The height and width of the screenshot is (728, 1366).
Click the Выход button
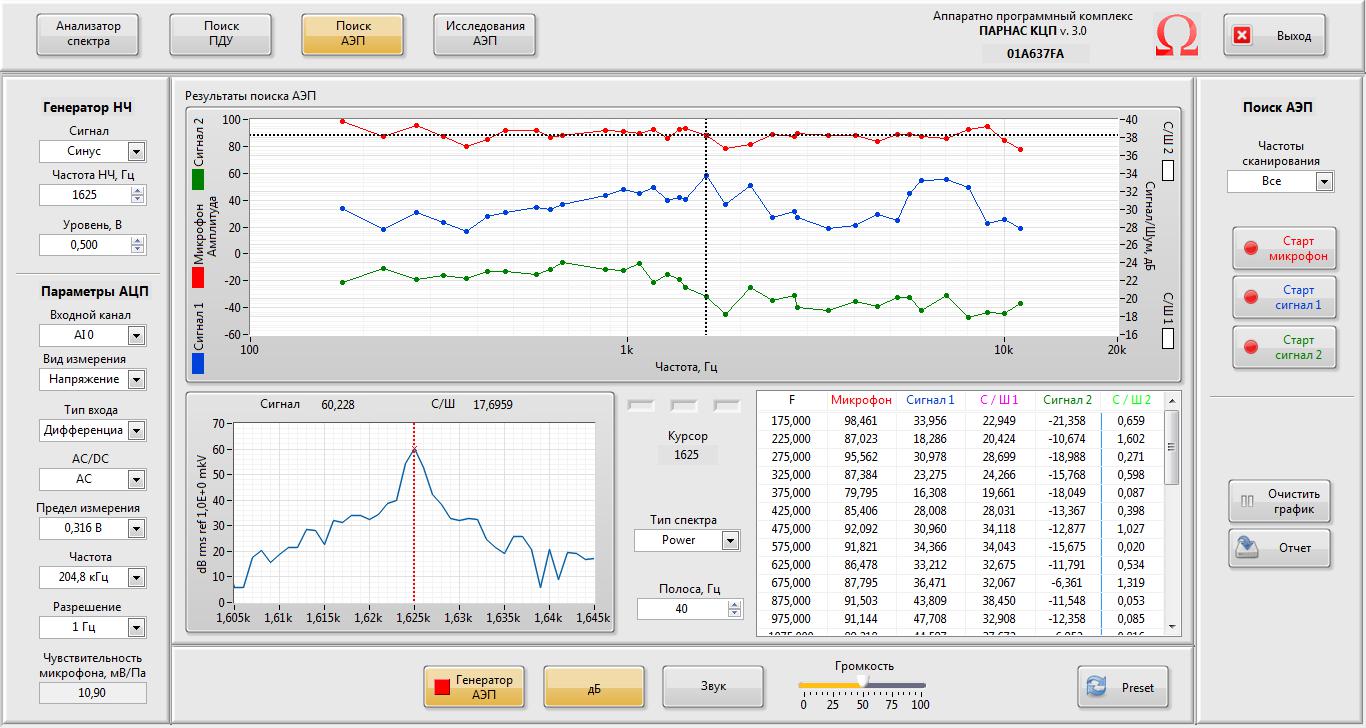pyautogui.click(x=1274, y=36)
